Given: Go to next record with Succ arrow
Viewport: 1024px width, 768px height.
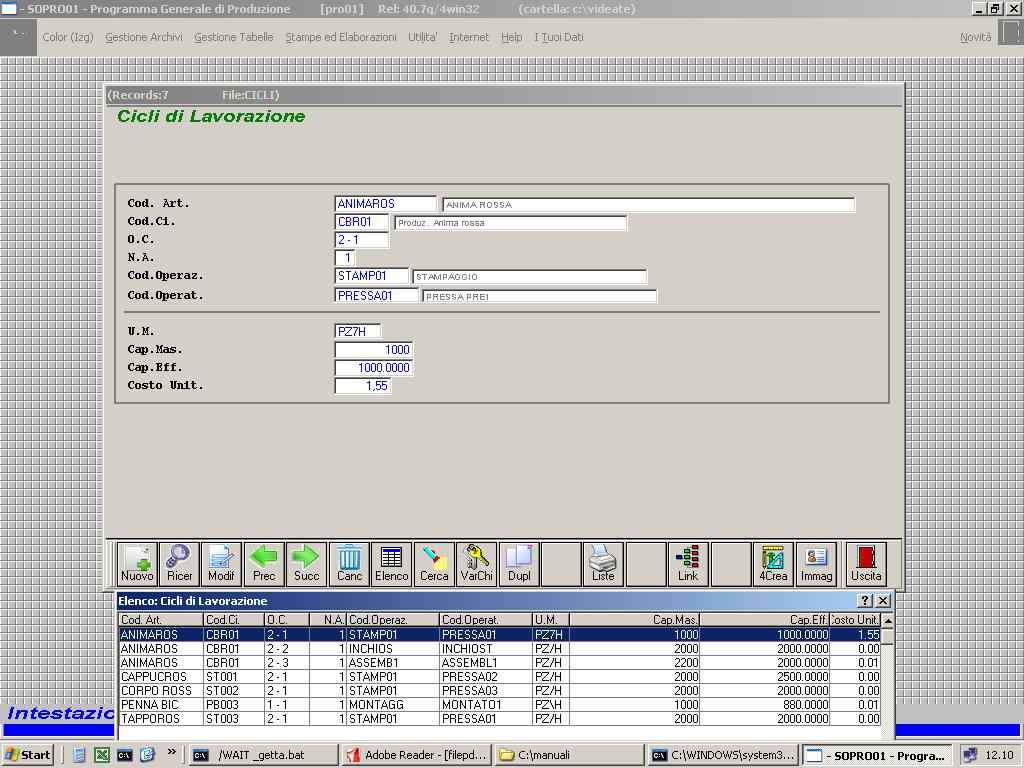Looking at the screenshot, I should [306, 564].
